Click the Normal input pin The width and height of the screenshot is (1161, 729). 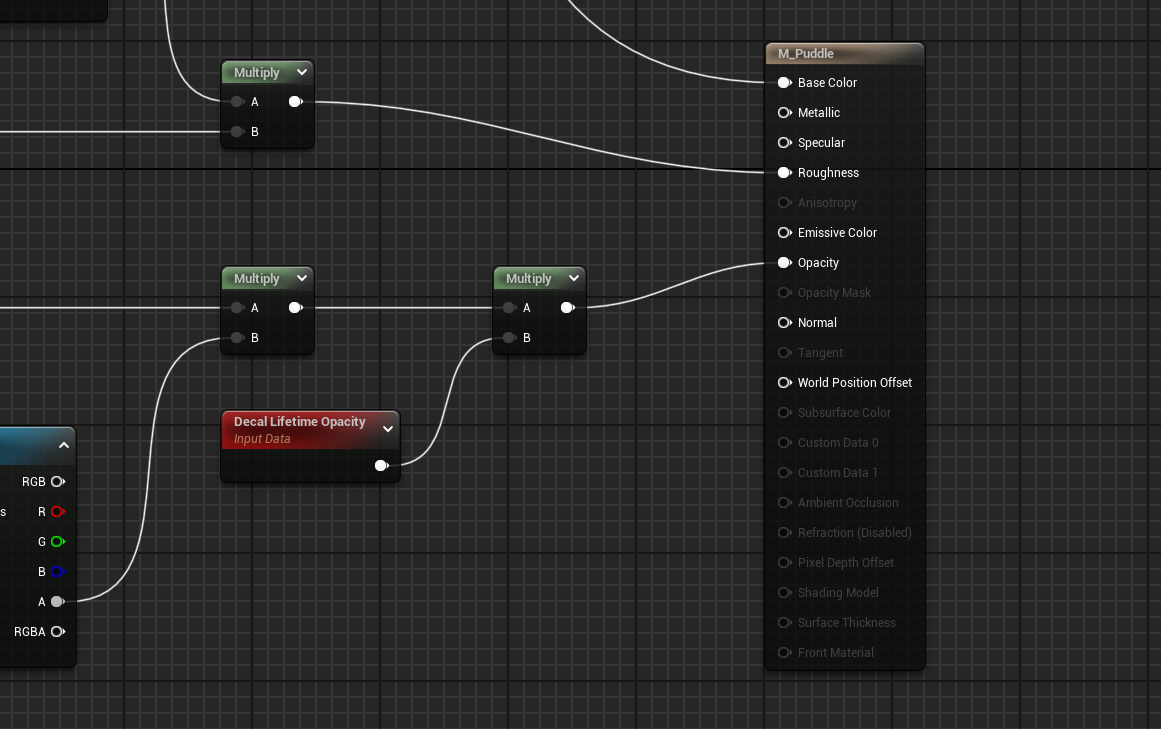tap(785, 323)
